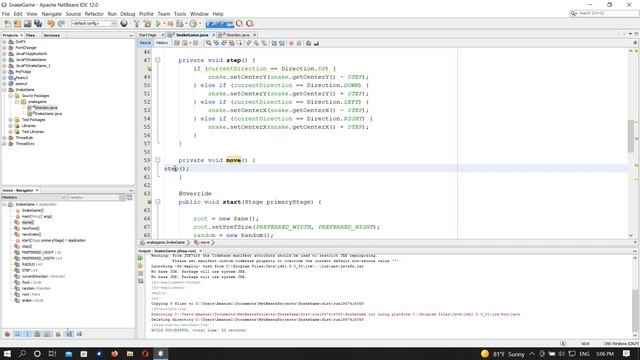
Task: Open the Refactor menu
Action: pos(94,14)
